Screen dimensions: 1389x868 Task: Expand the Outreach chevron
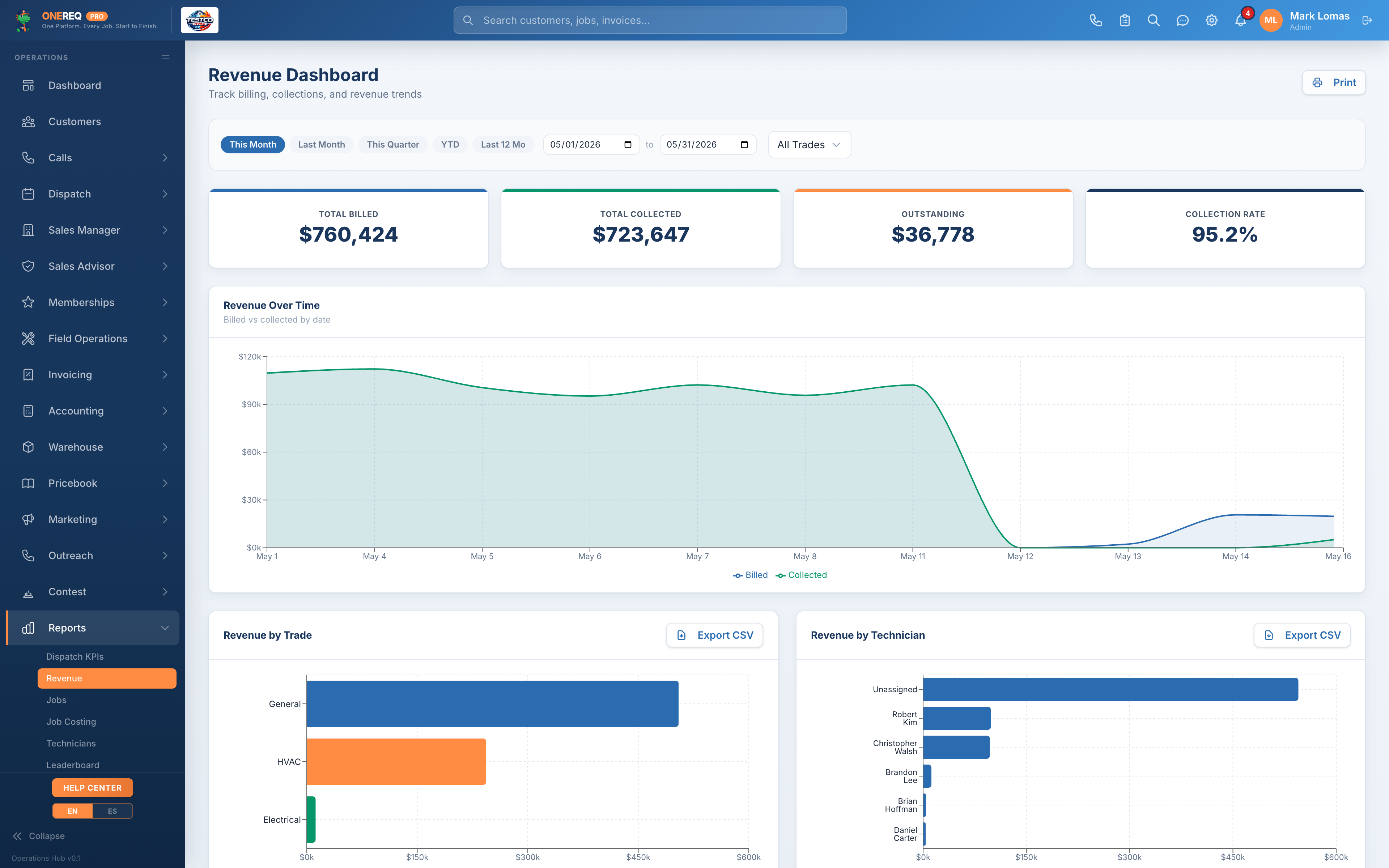[165, 556]
